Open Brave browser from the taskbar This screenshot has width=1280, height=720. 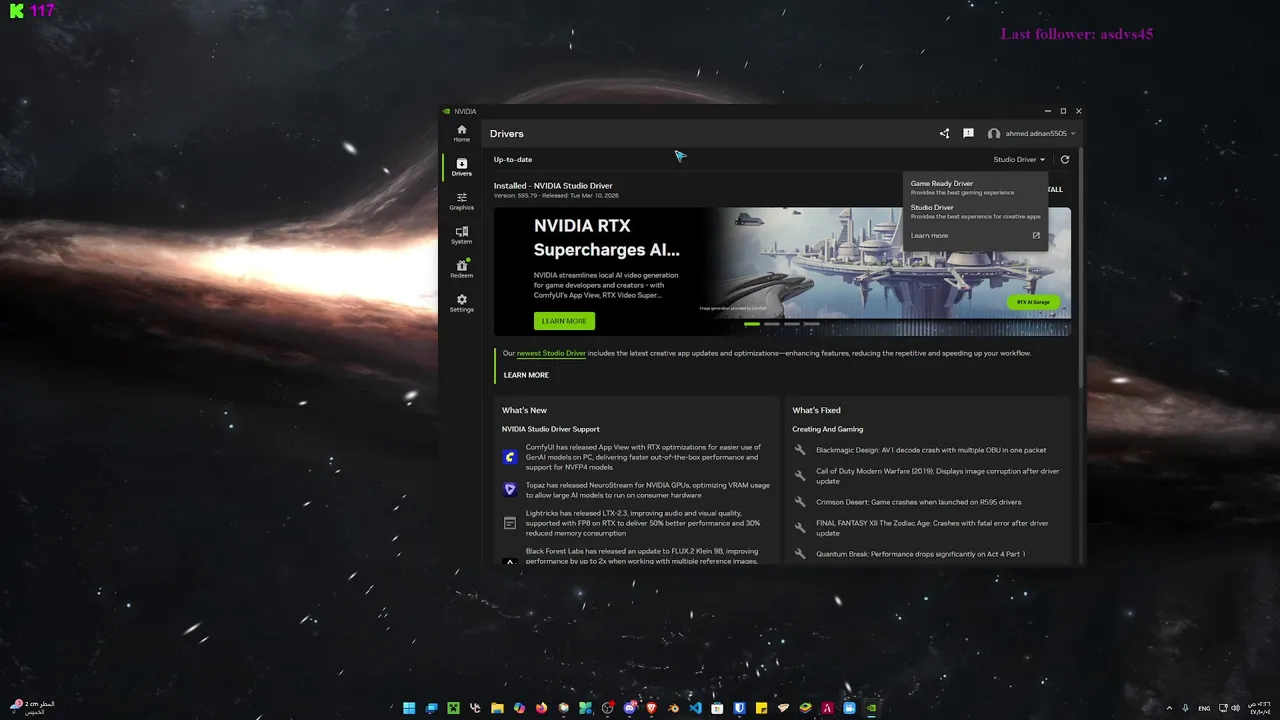point(652,708)
